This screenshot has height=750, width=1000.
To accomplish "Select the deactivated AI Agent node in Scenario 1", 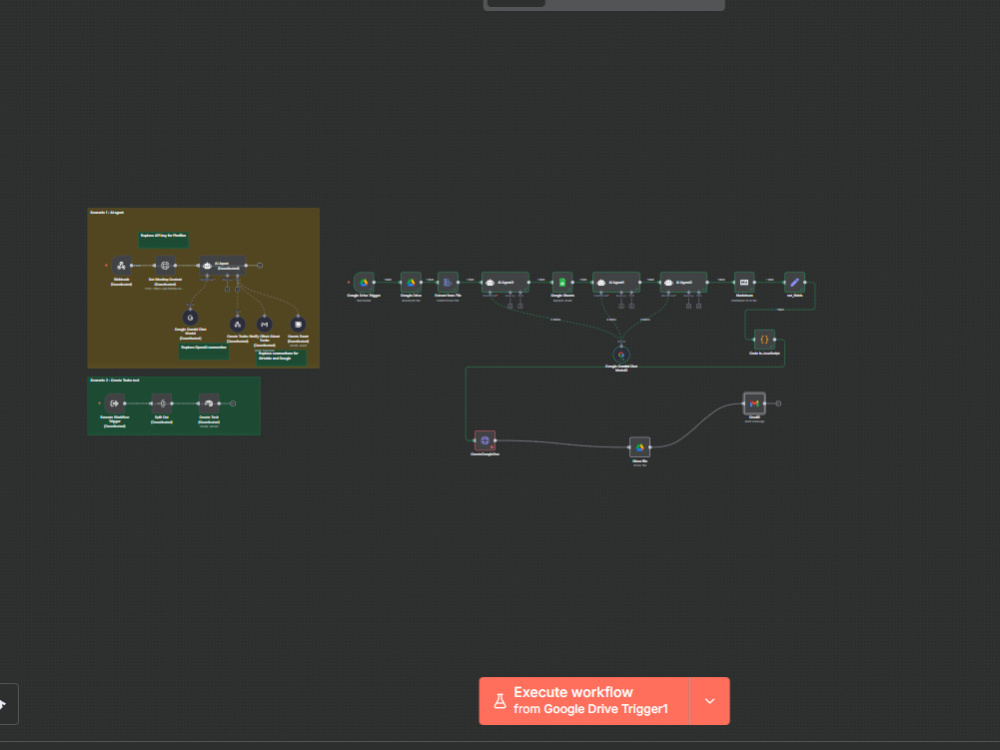I will pyautogui.click(x=223, y=265).
